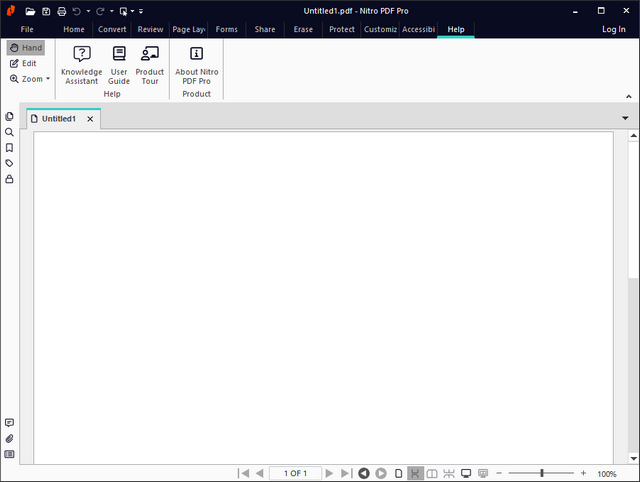Enable single page view in status bar

click(398, 473)
